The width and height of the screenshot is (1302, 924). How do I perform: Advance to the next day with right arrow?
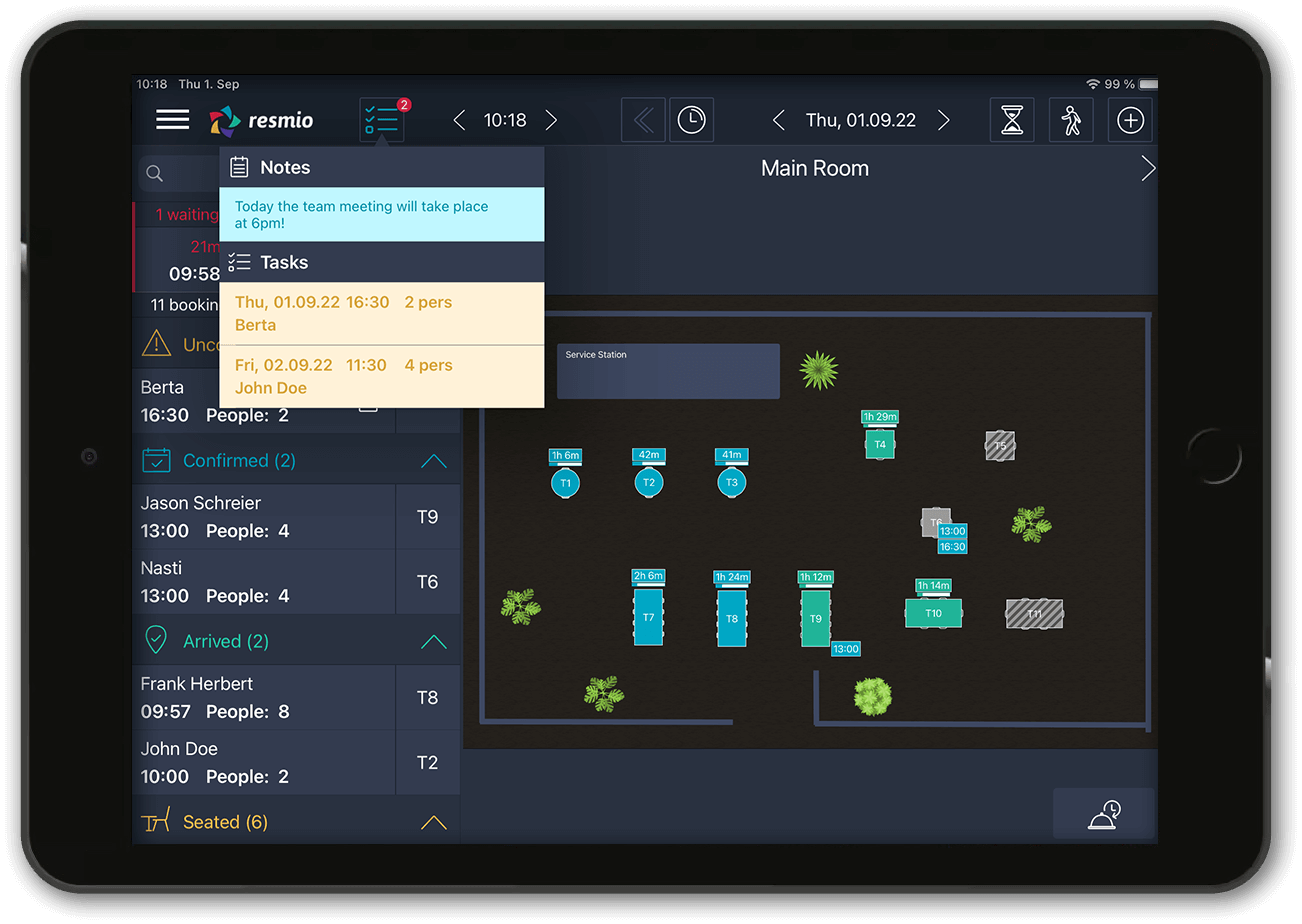[x=944, y=119]
